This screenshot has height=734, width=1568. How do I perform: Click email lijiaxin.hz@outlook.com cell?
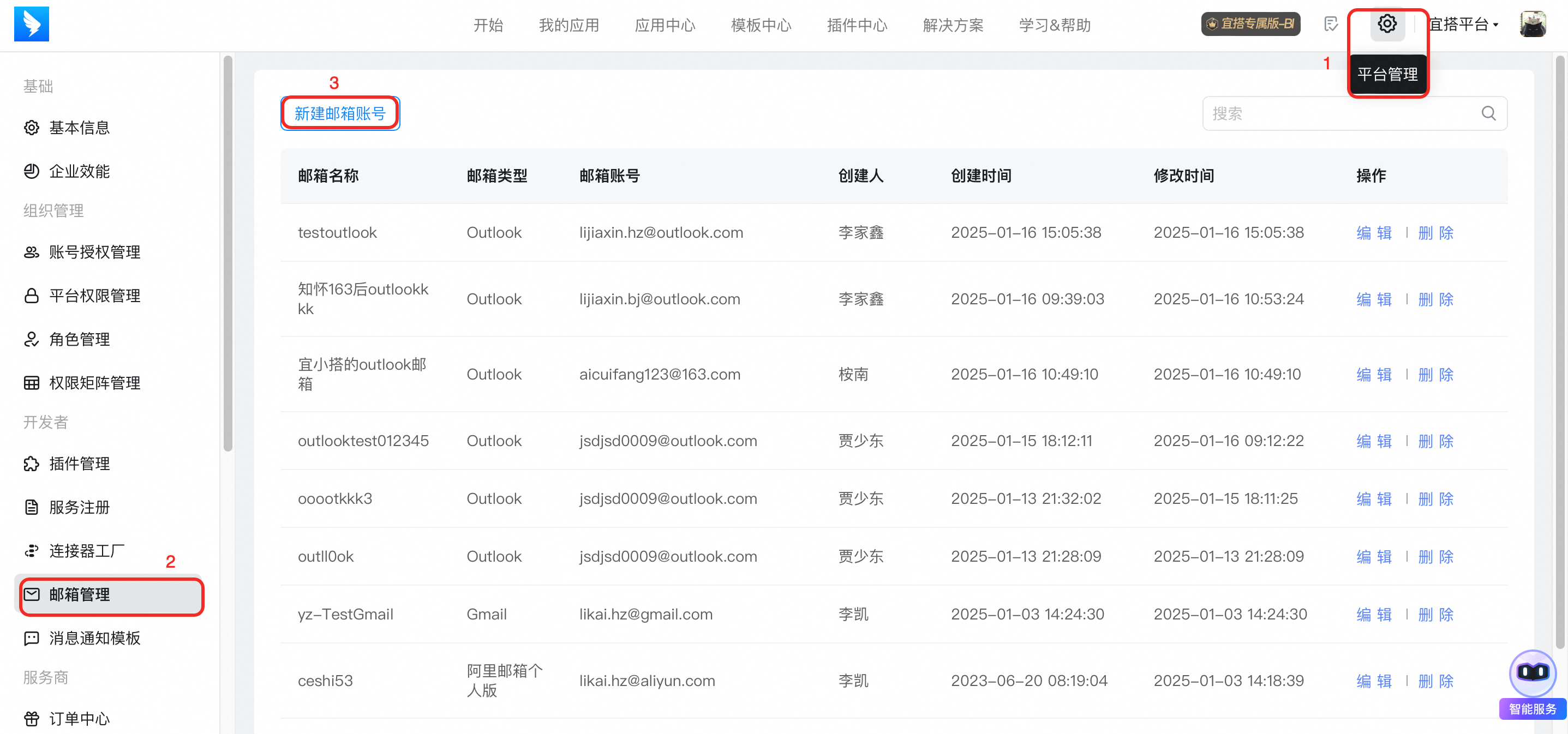661,233
